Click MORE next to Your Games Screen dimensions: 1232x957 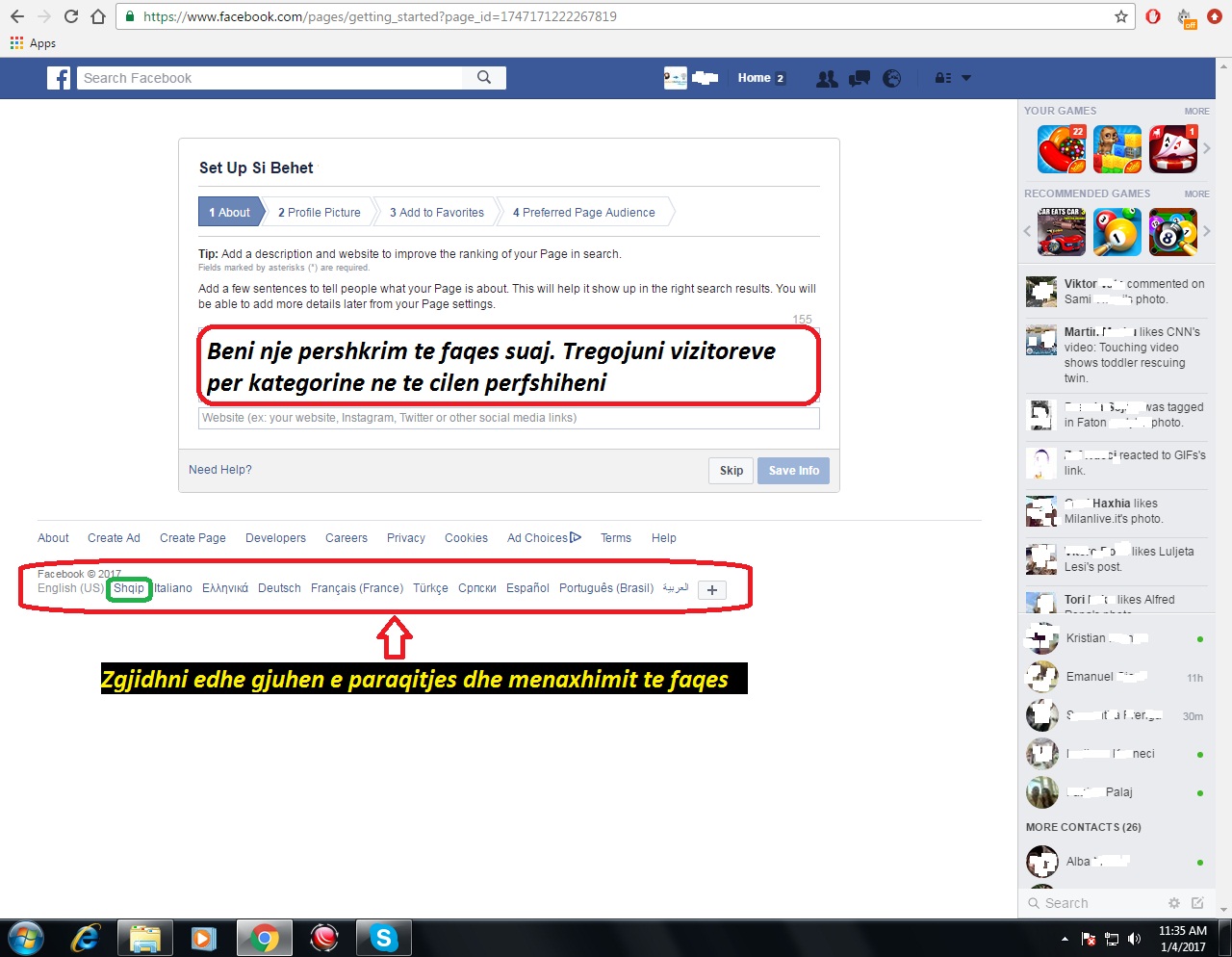coord(1196,112)
